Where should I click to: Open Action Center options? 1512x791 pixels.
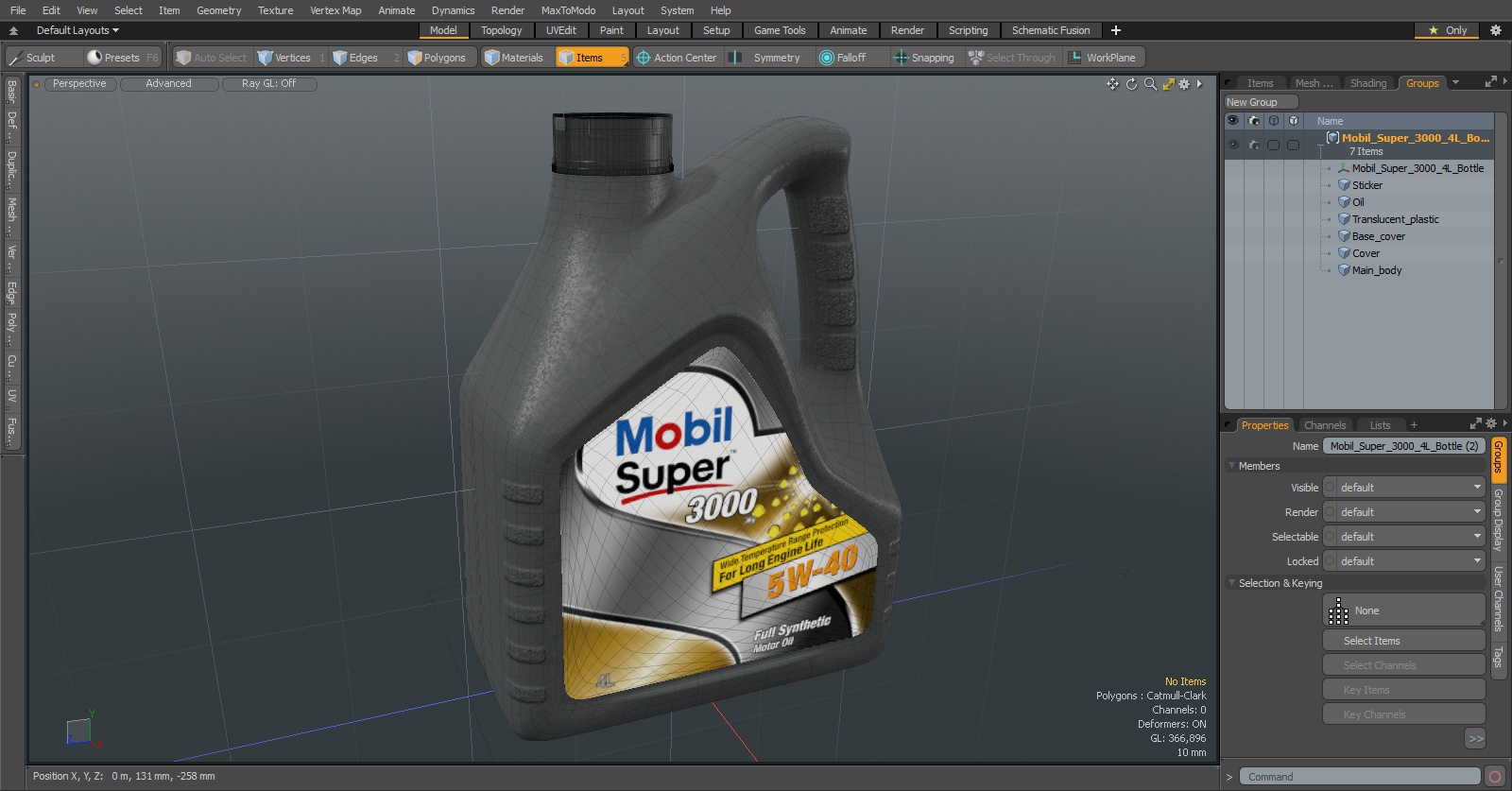point(676,58)
